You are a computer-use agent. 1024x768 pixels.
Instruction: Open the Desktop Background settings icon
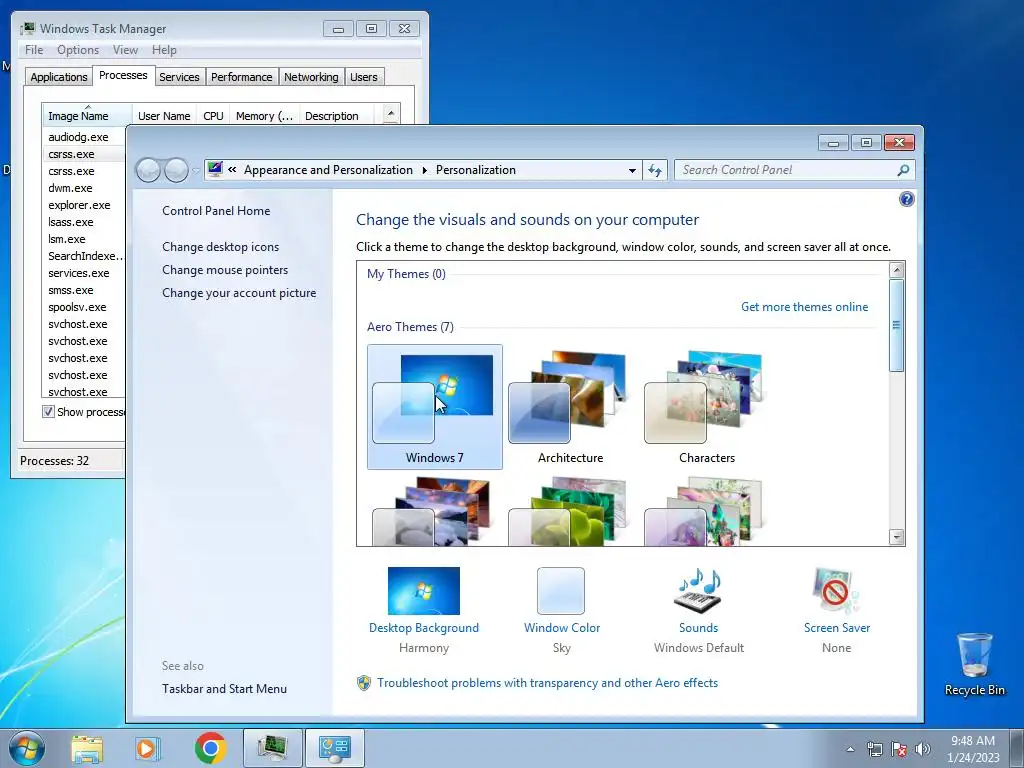coord(424,591)
